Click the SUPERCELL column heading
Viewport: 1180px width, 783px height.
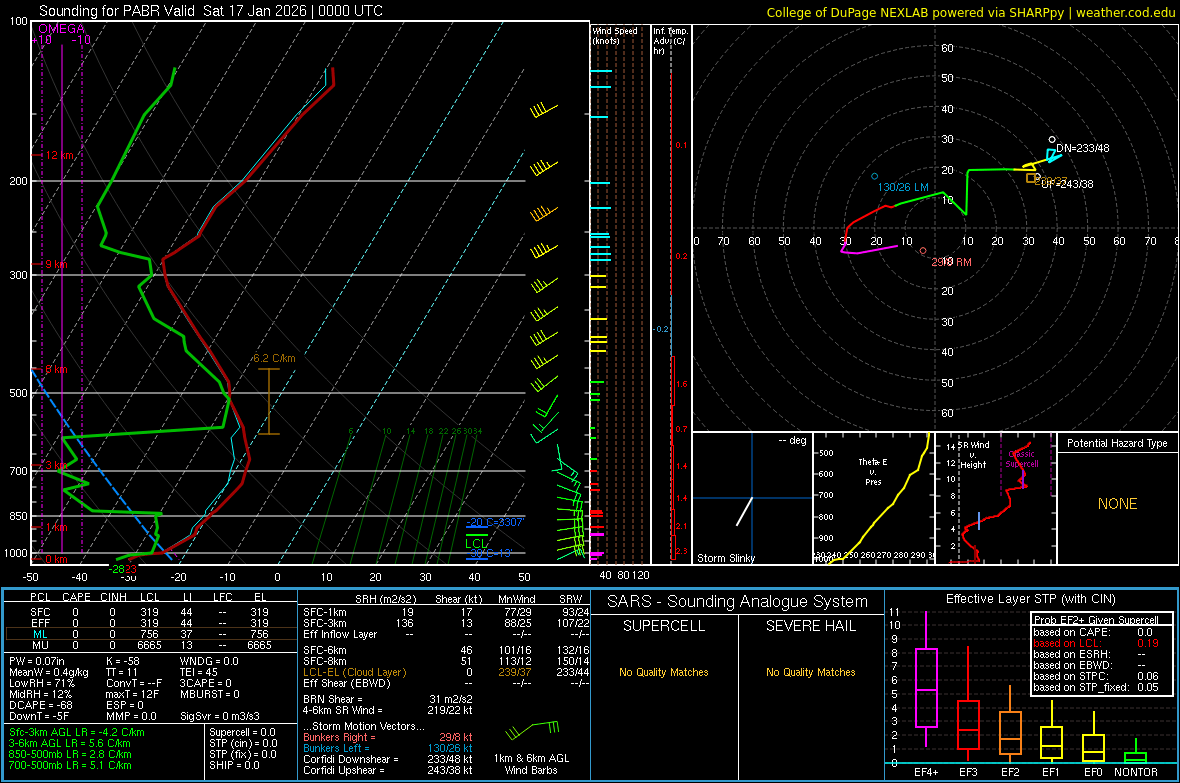click(664, 626)
